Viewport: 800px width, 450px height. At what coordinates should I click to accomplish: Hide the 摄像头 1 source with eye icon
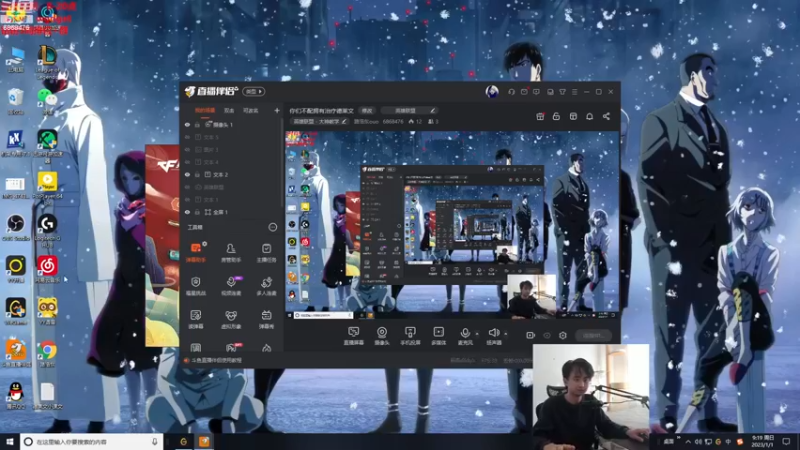(x=187, y=124)
